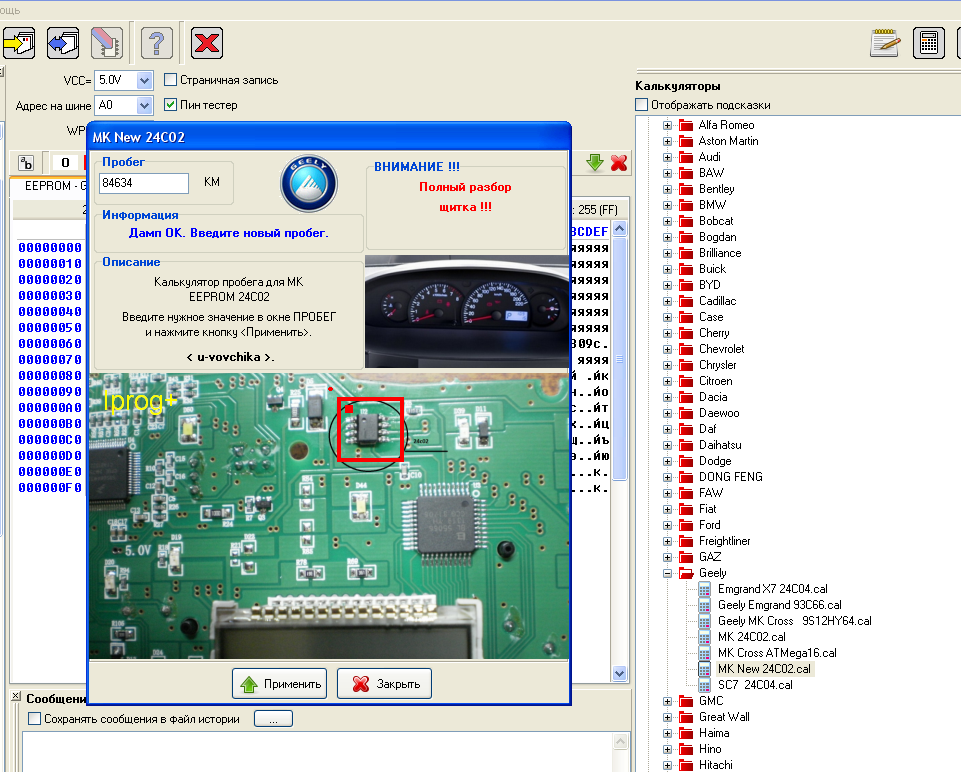Open the calculator toolbar icon
Viewport: 961px width, 772px height.
929,43
